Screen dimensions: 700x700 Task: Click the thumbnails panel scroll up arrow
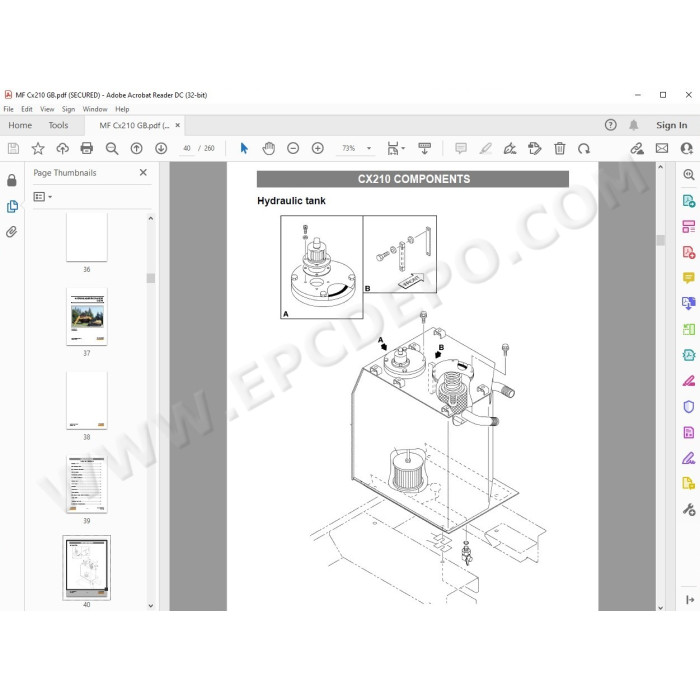(151, 218)
